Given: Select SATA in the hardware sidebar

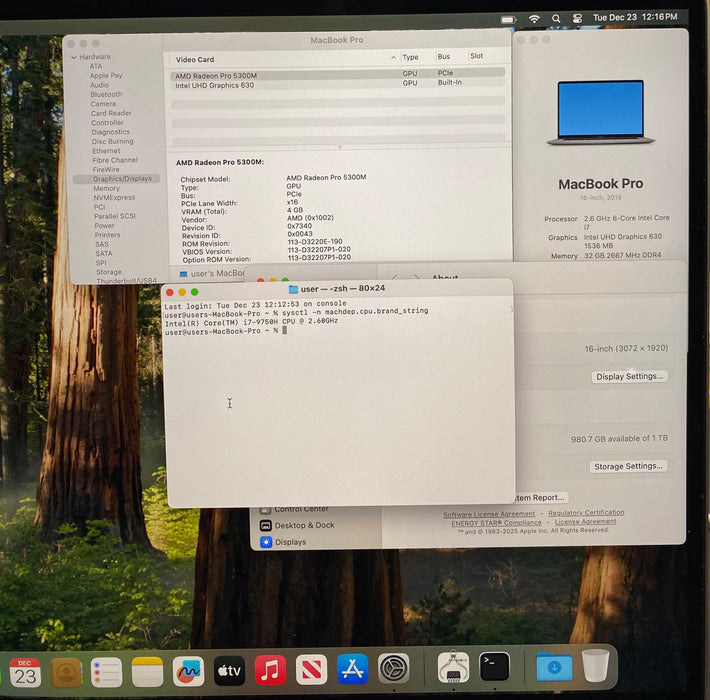Looking at the screenshot, I should 104,254.
